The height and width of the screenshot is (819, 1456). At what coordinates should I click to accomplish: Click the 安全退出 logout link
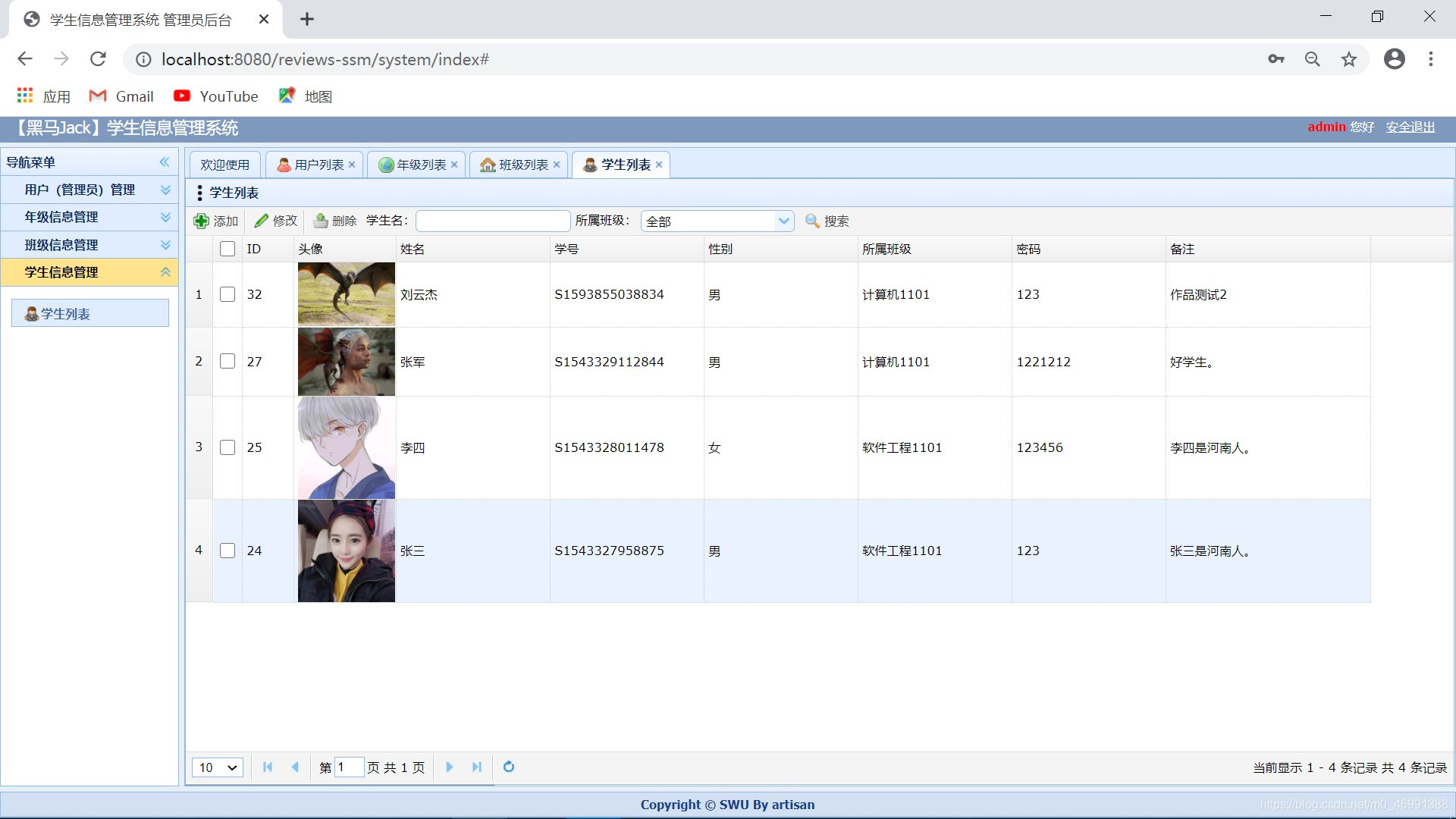coord(1410,127)
